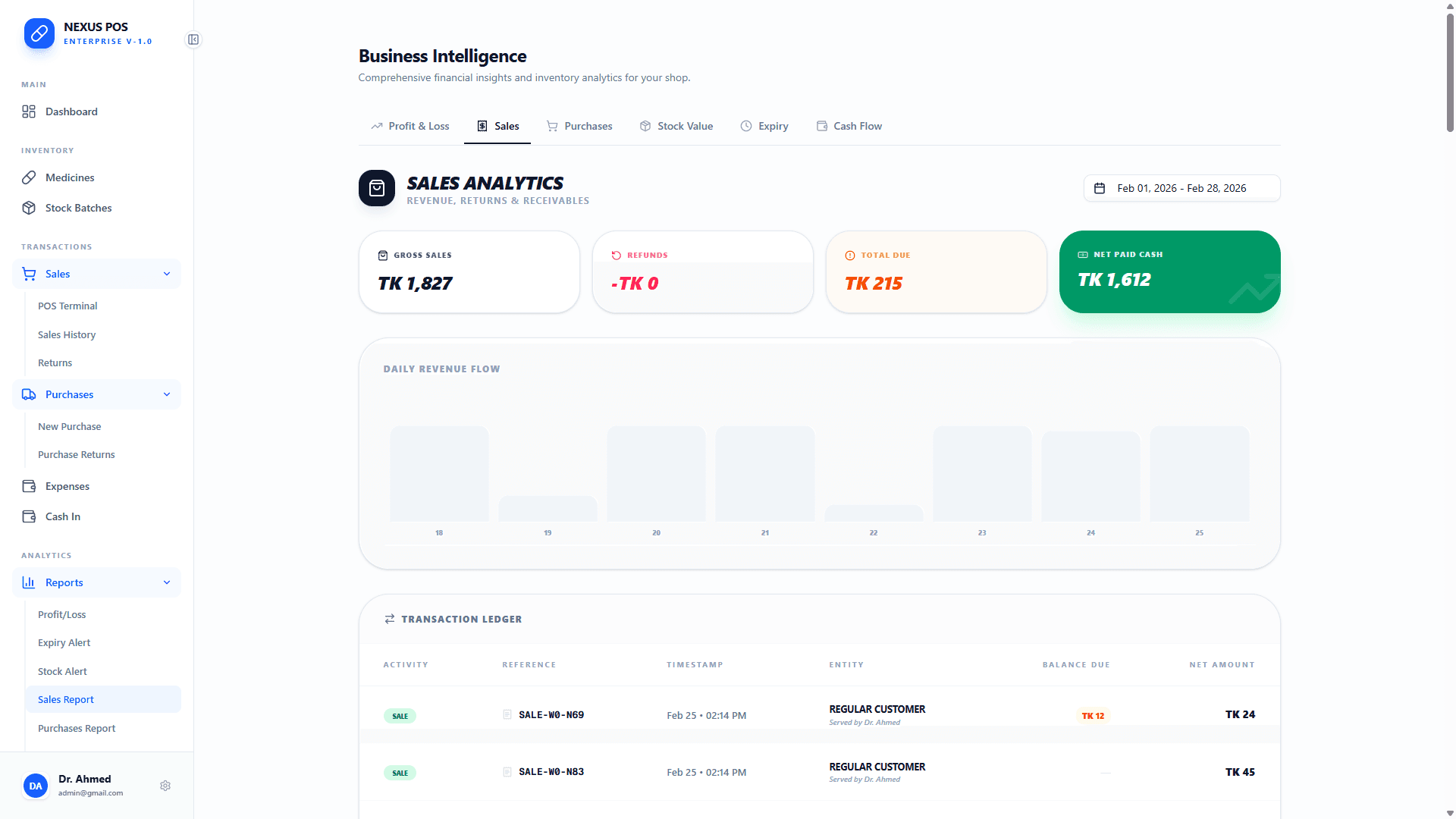This screenshot has height=819, width=1456.
Task: Click the calendar icon in the date range selector
Action: [1100, 187]
